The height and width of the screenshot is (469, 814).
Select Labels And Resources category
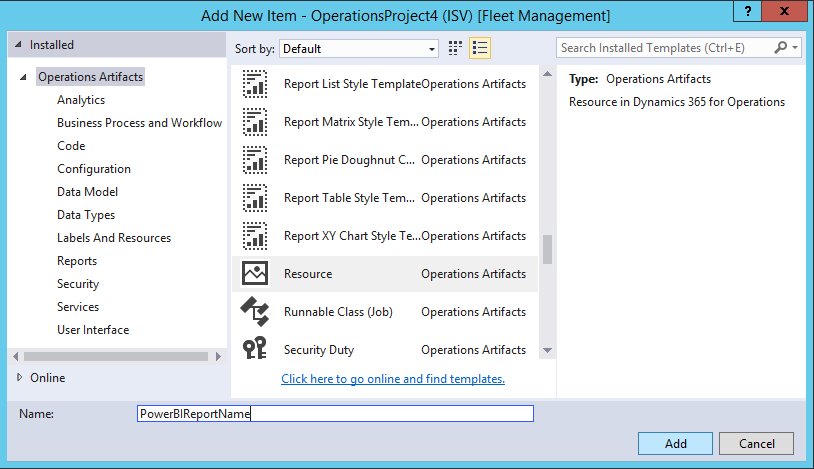click(114, 238)
